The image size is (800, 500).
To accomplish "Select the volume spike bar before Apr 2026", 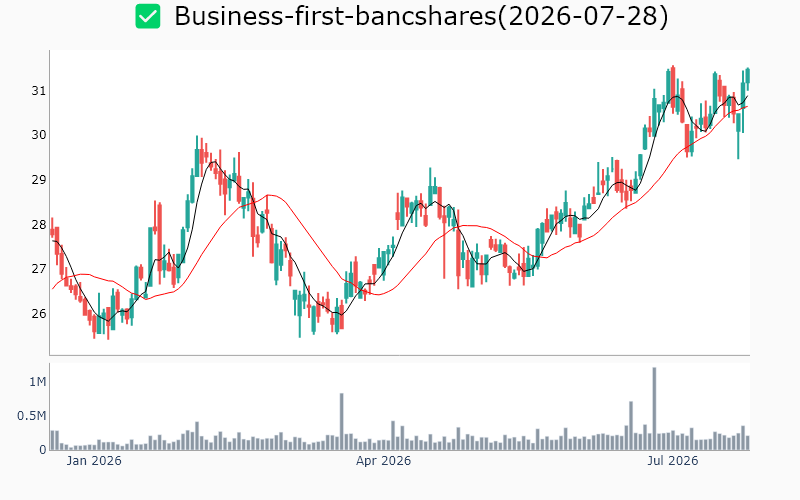I will click(x=342, y=422).
